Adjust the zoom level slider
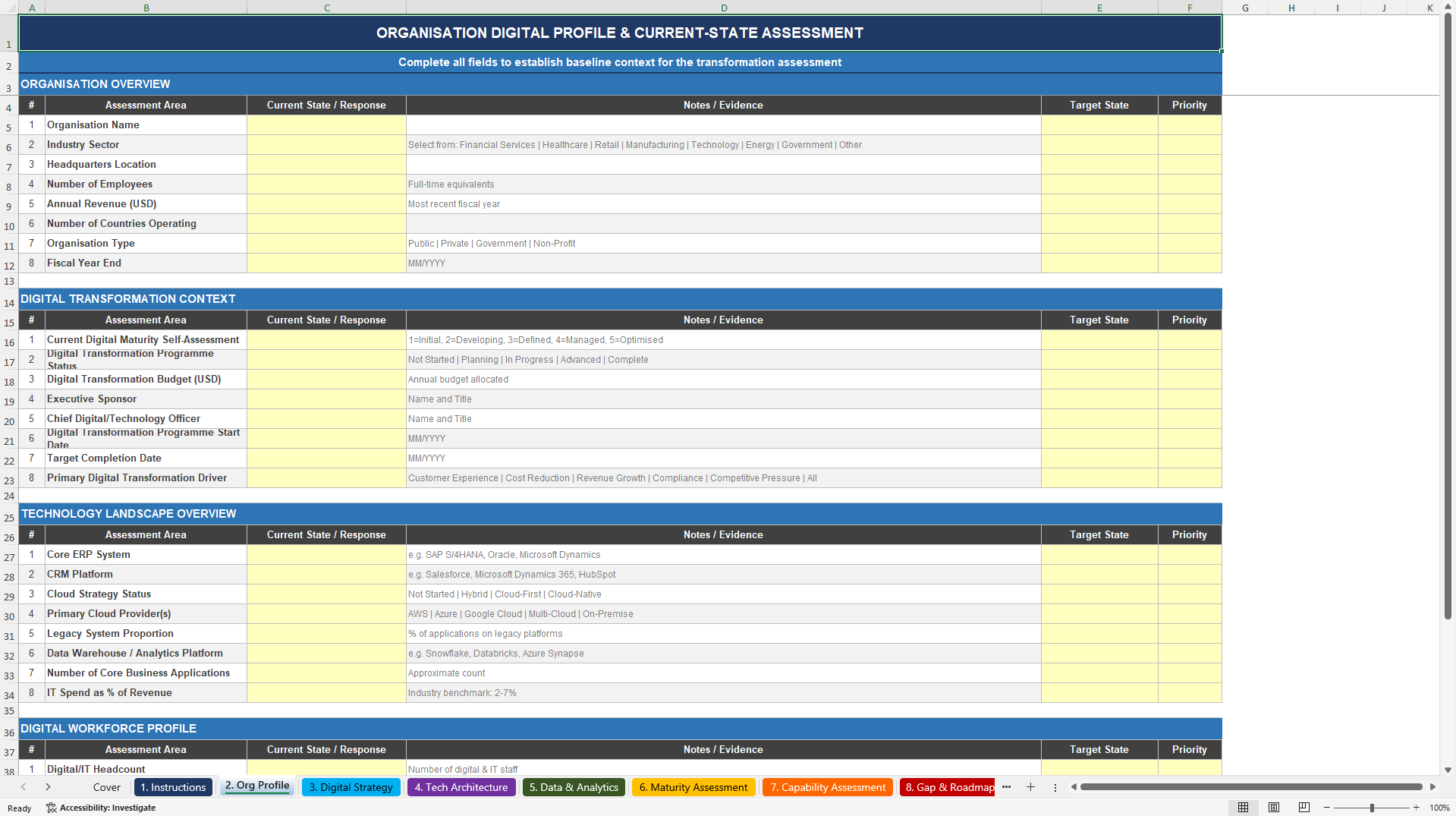Image resolution: width=1456 pixels, height=816 pixels. pyautogui.click(x=1372, y=808)
